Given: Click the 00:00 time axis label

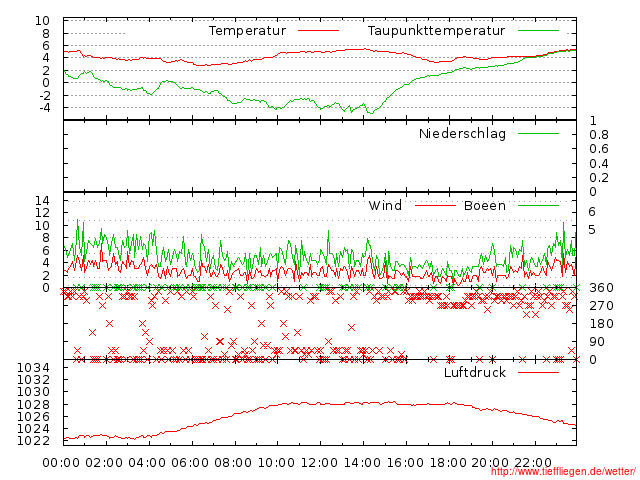Looking at the screenshot, I should click(61, 463).
